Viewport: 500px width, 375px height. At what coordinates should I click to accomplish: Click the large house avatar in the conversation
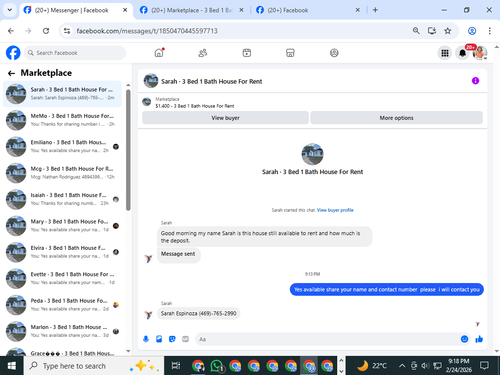pos(312,154)
